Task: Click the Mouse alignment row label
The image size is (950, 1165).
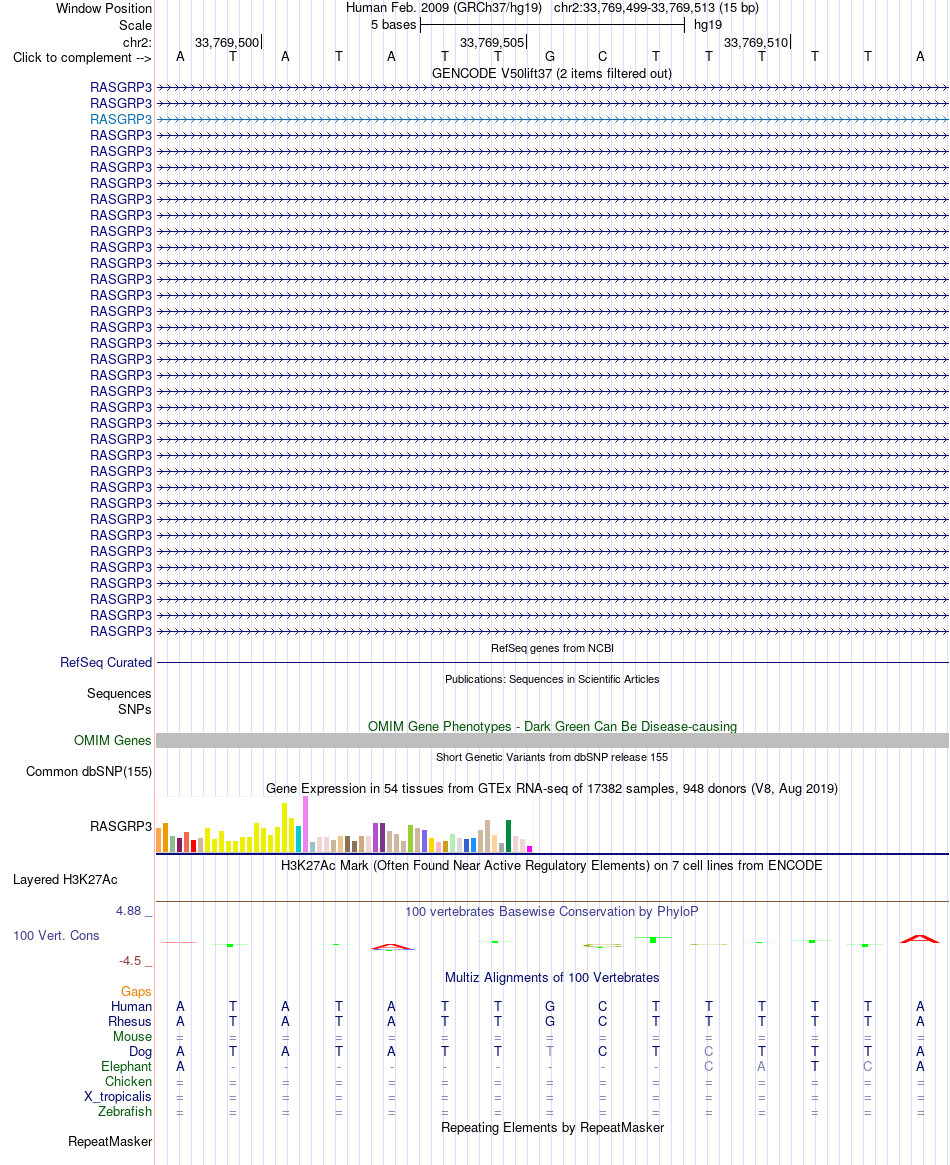Action: (x=132, y=1037)
